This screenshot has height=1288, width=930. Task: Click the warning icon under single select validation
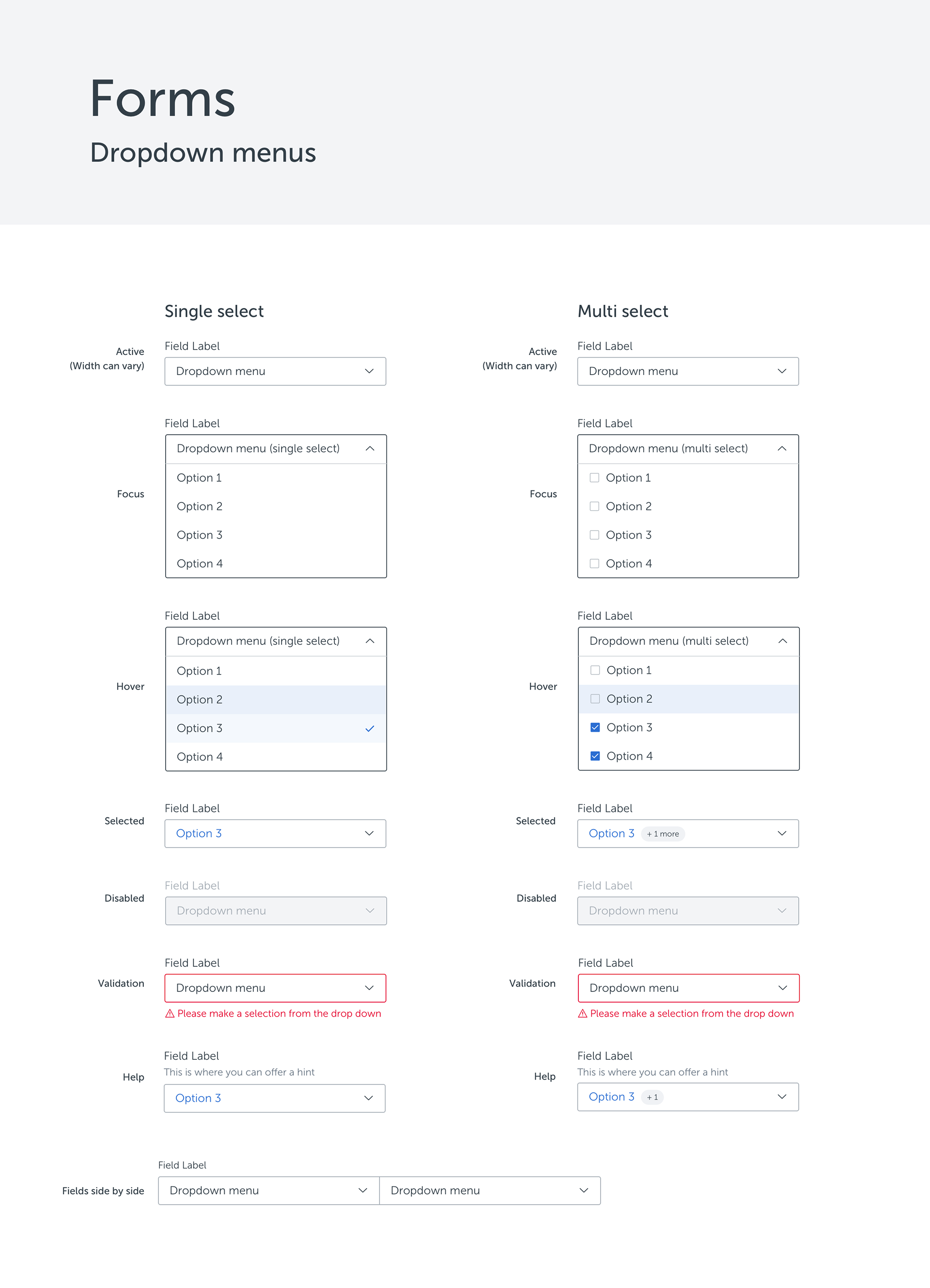pos(170,1014)
